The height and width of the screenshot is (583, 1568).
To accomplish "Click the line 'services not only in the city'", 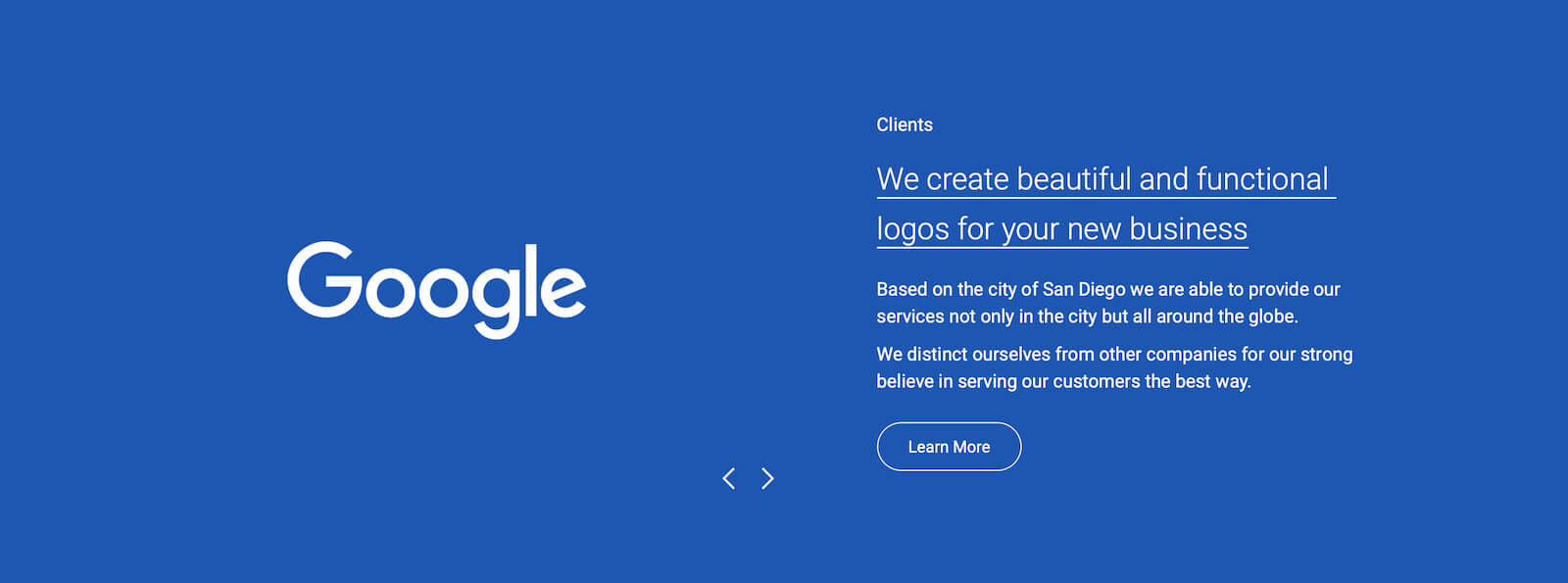I will [1087, 316].
